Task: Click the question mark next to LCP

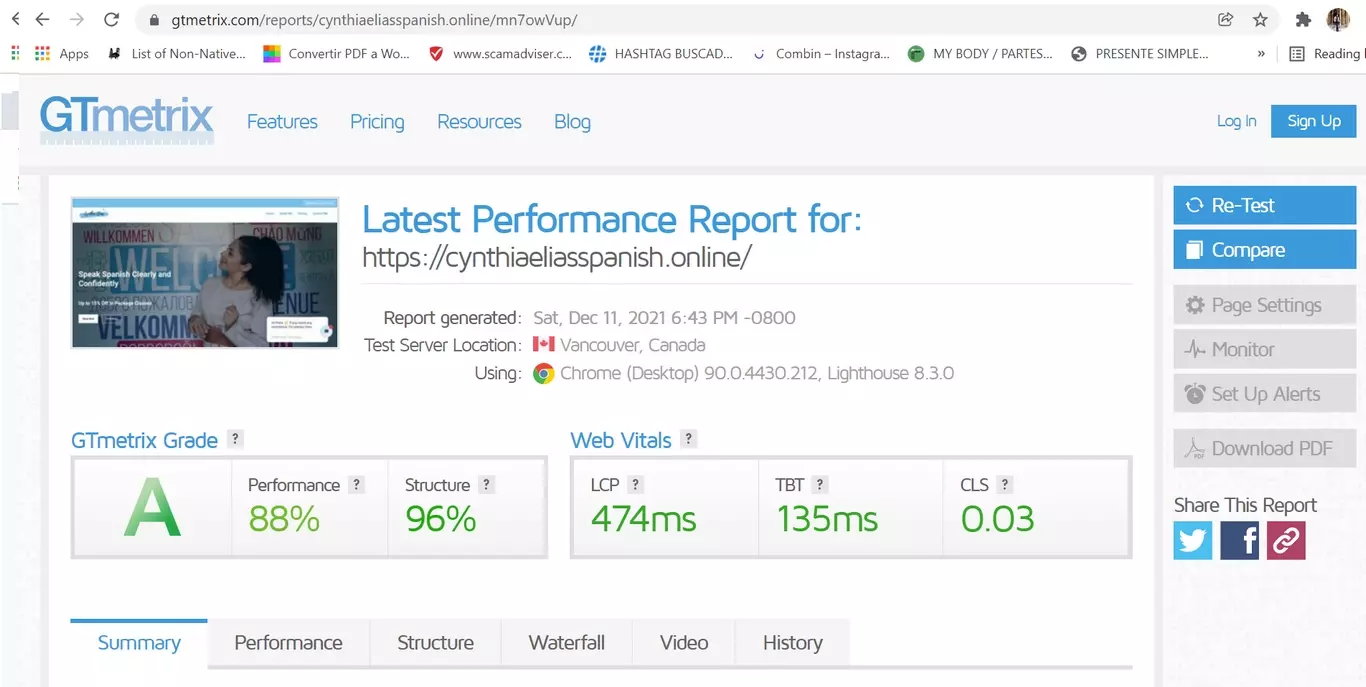Action: coord(635,484)
